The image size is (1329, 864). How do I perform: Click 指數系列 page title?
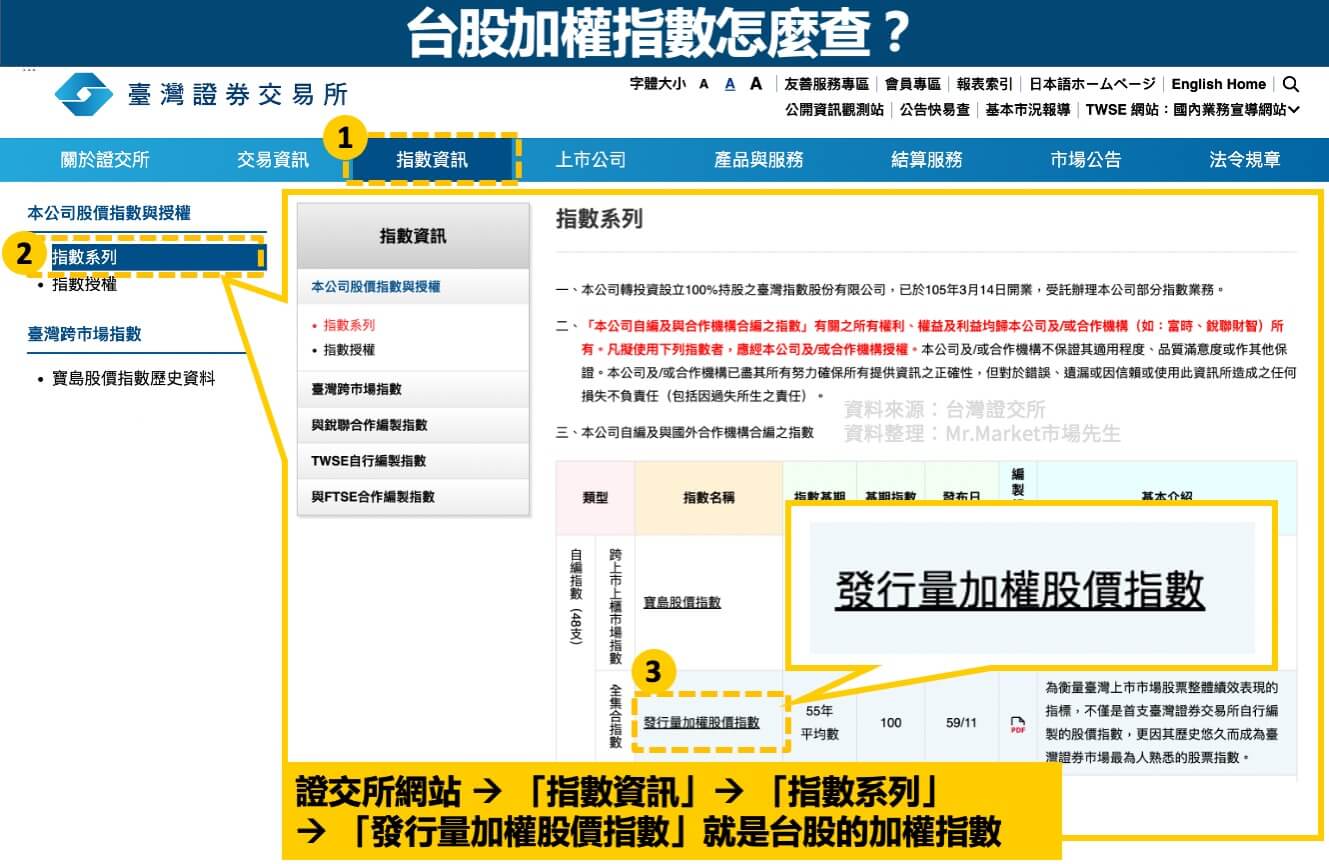pos(599,219)
